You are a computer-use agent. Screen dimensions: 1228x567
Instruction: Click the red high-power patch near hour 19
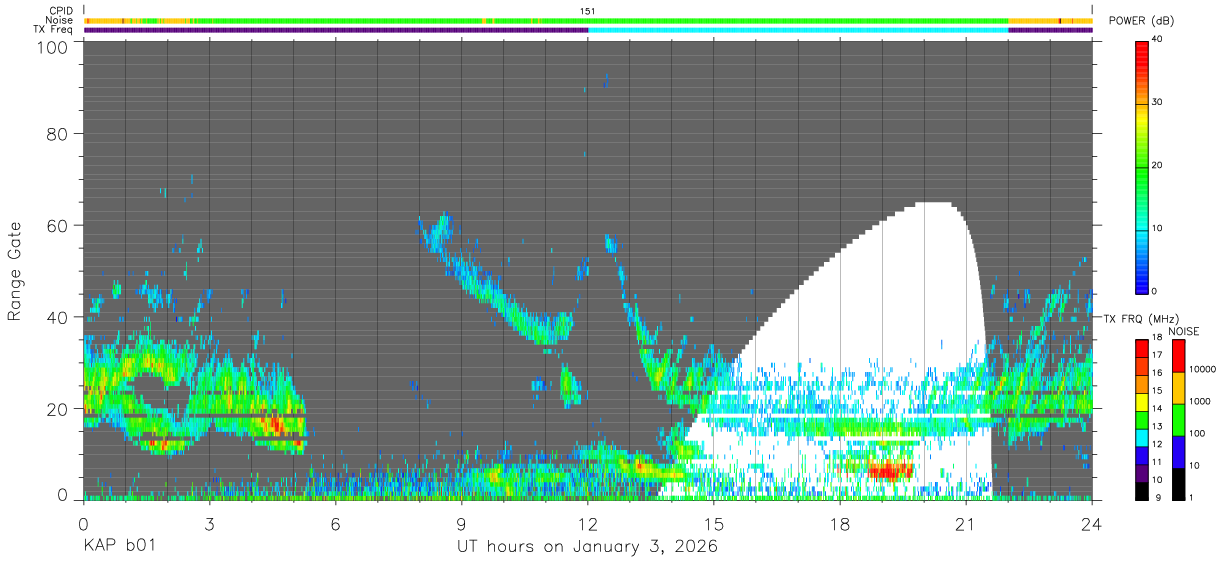(x=889, y=469)
